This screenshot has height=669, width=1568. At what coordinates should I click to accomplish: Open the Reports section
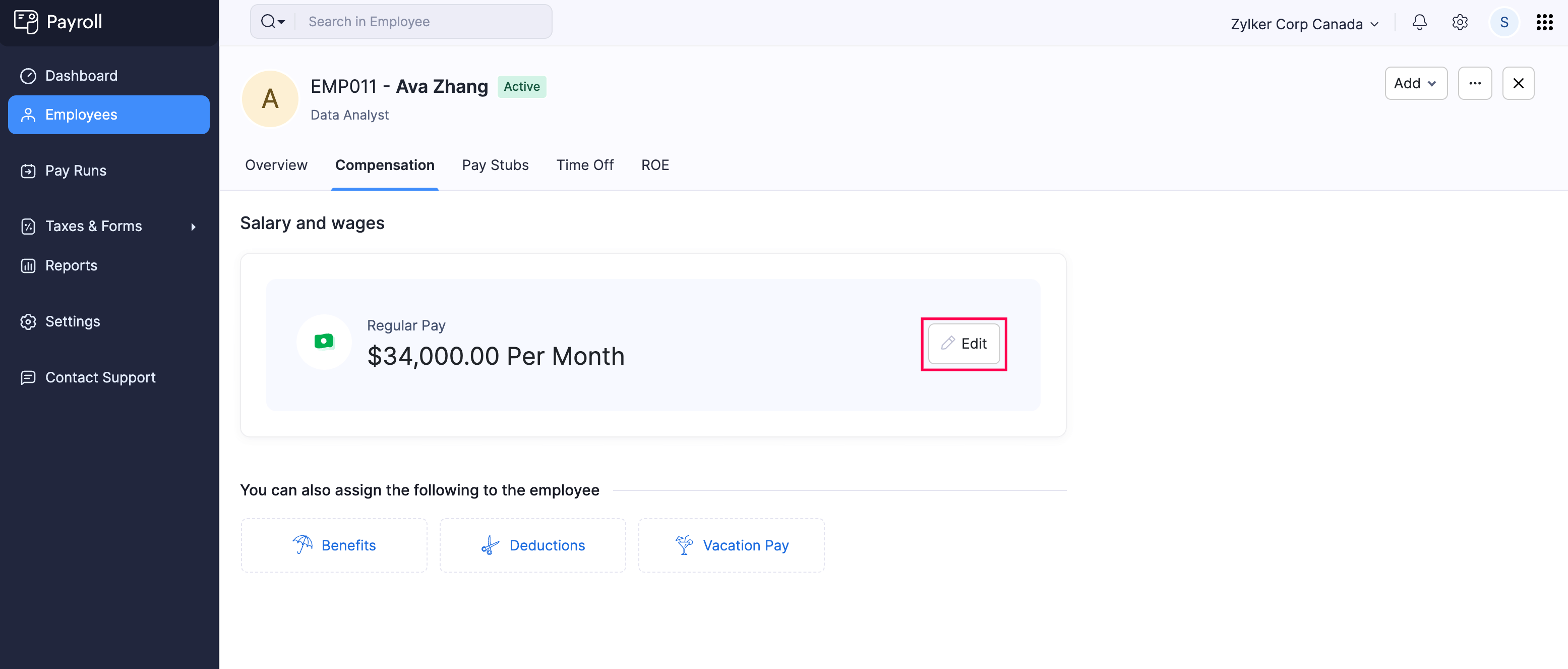[x=71, y=265]
